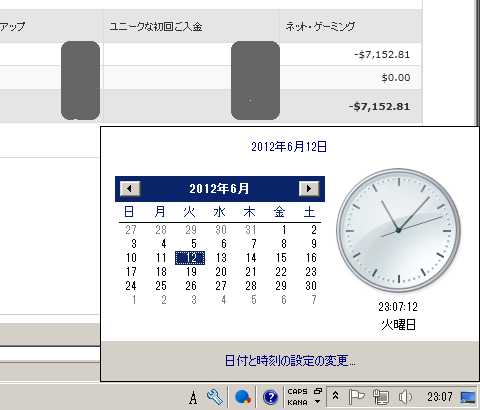Click the blue ball language bar icon

tap(243, 397)
